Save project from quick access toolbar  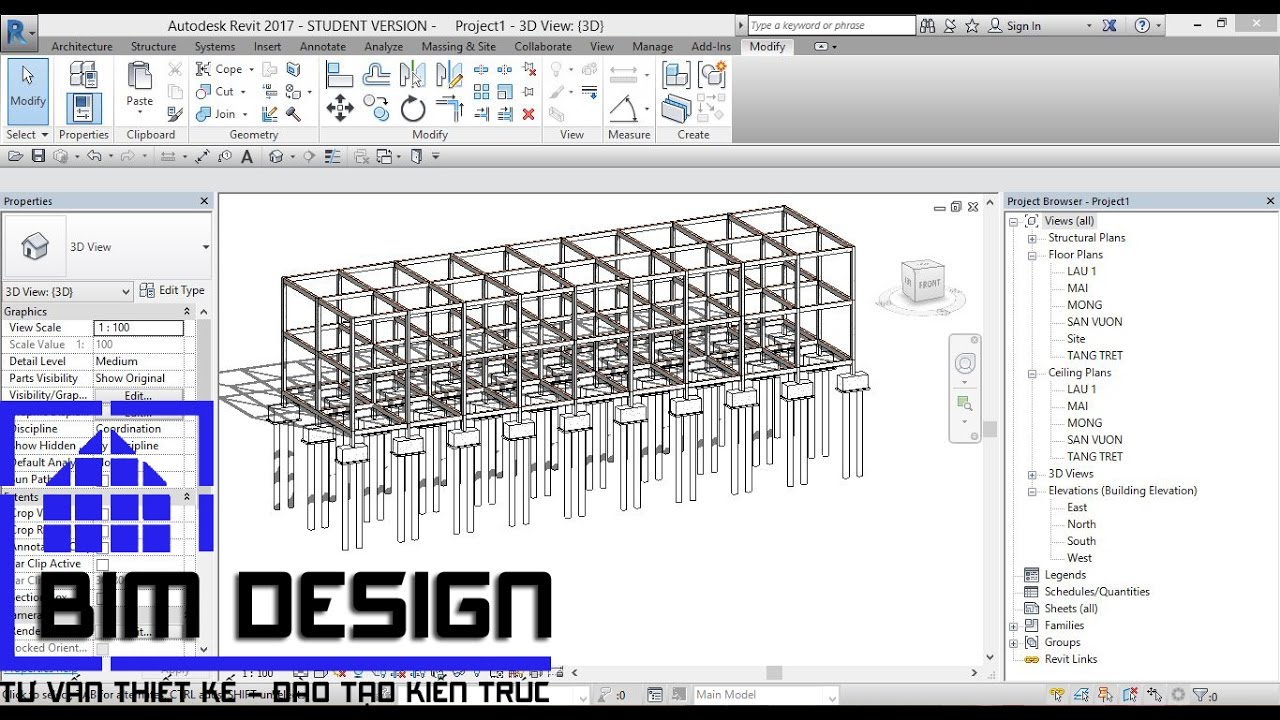point(38,156)
